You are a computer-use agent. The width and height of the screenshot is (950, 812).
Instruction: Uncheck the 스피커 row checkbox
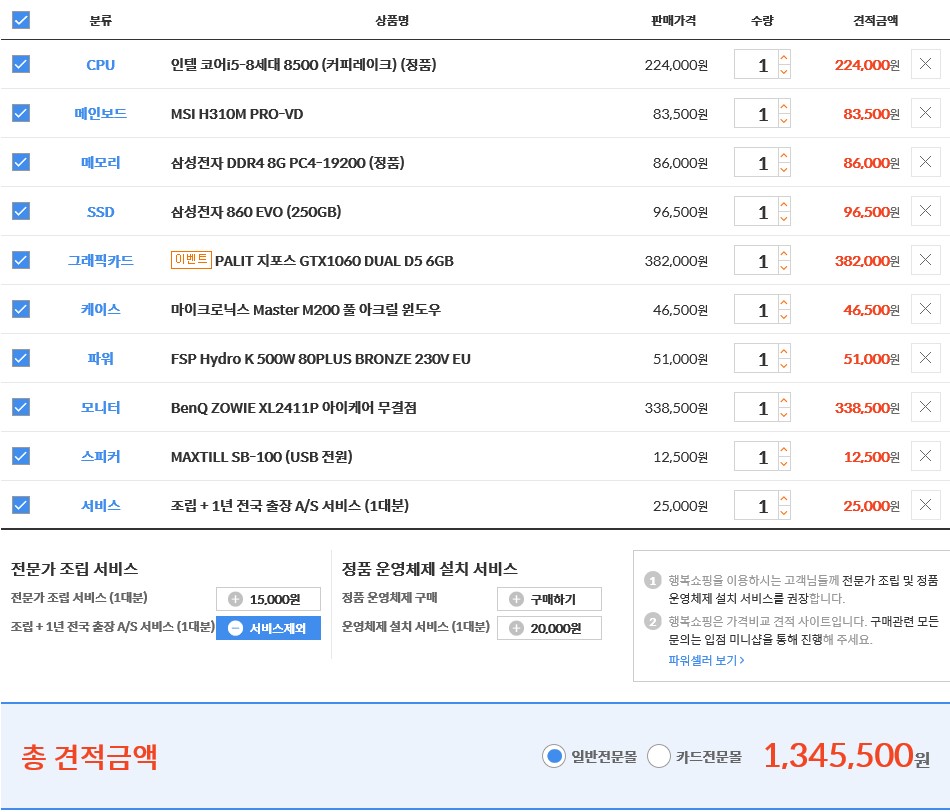(21, 456)
